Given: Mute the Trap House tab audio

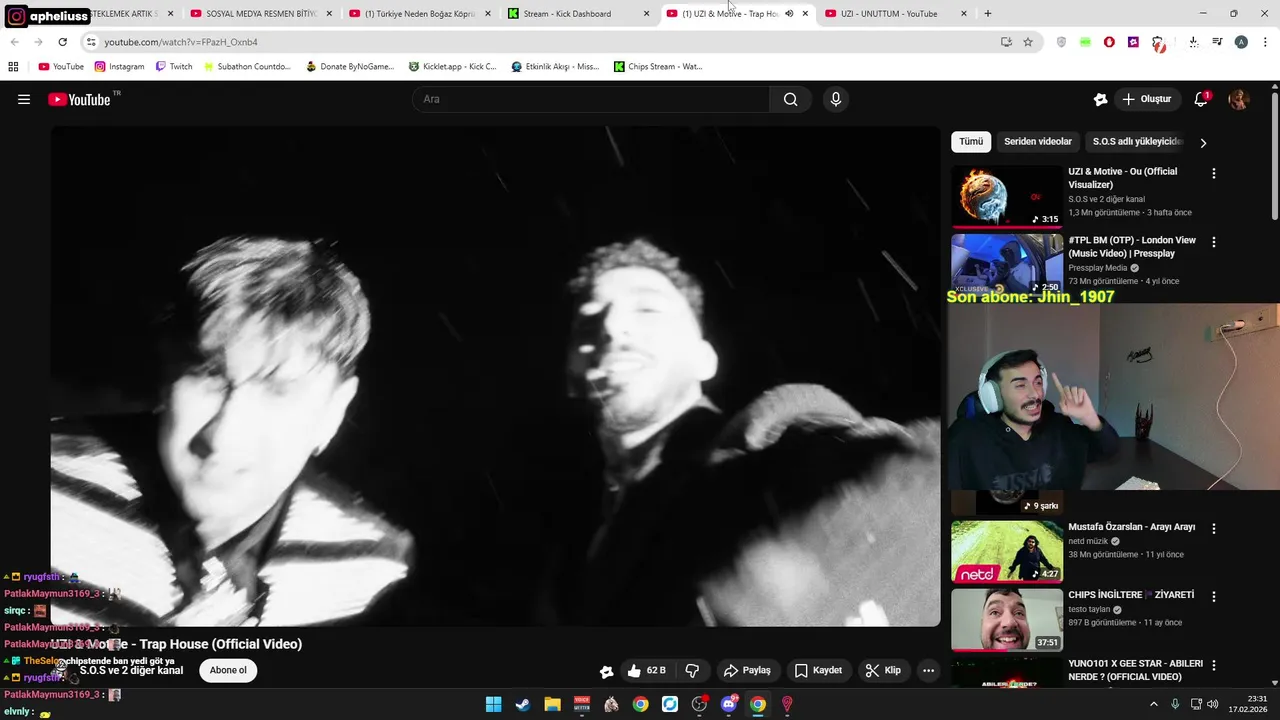Looking at the screenshot, I should [789, 14].
